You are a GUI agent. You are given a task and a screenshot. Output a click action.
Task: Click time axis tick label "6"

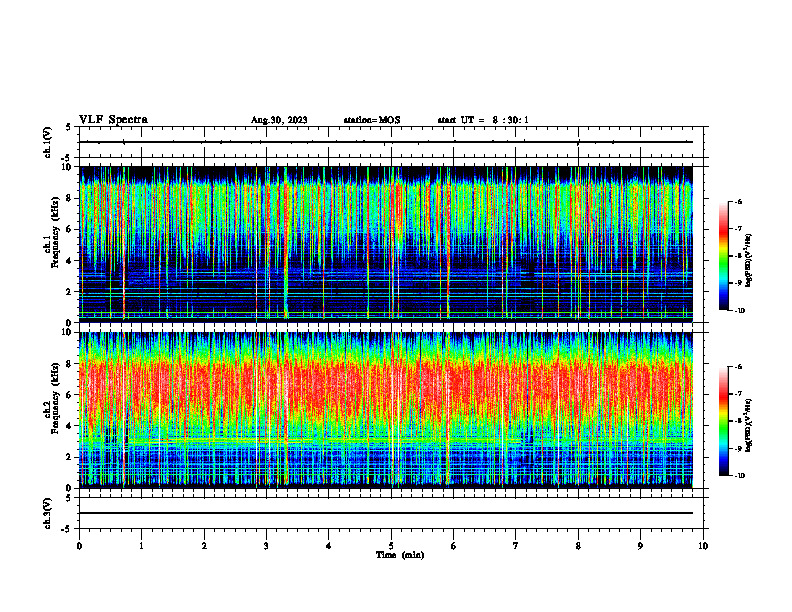453,546
